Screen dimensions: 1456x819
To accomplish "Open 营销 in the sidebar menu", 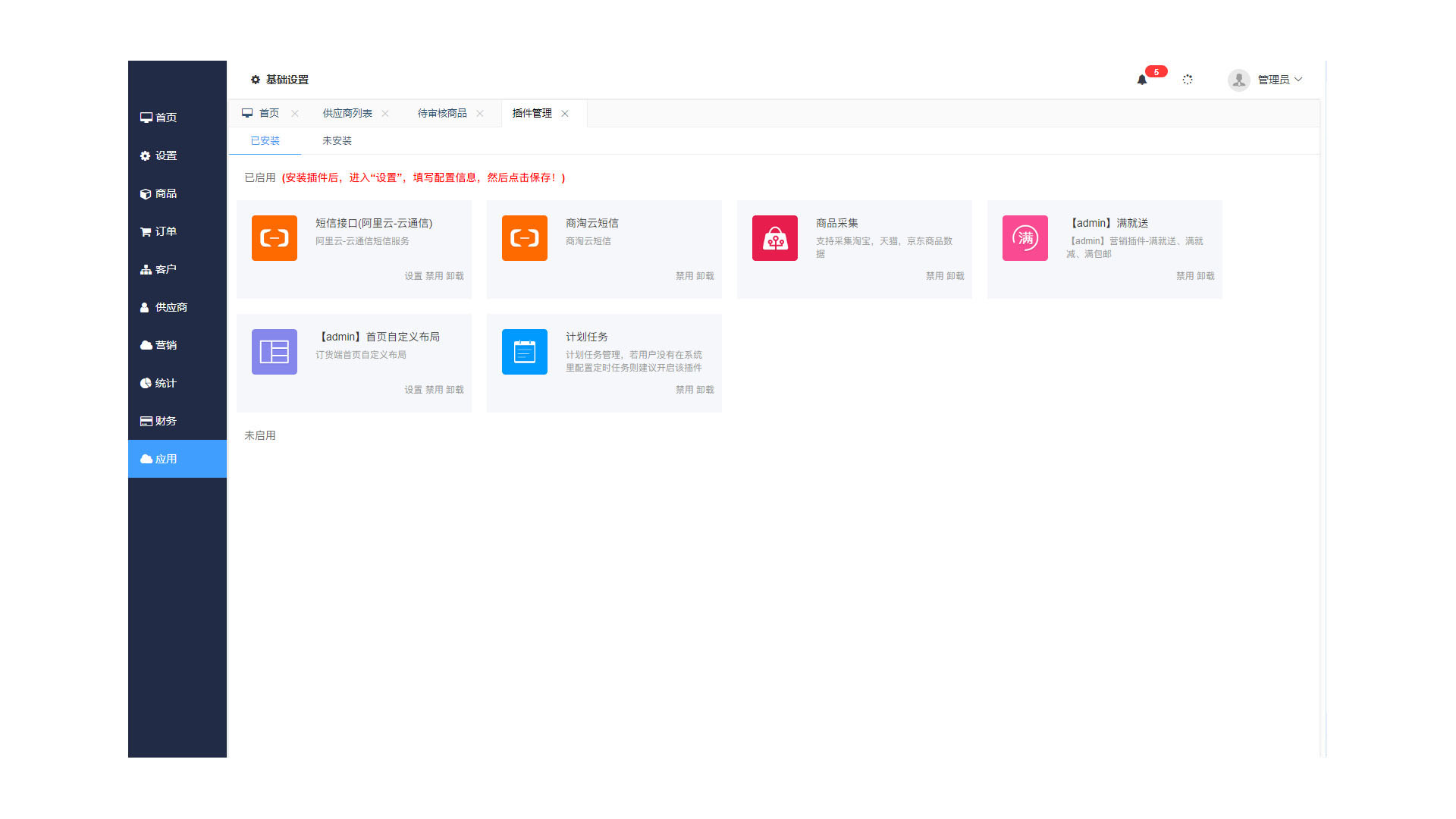I will [x=165, y=345].
